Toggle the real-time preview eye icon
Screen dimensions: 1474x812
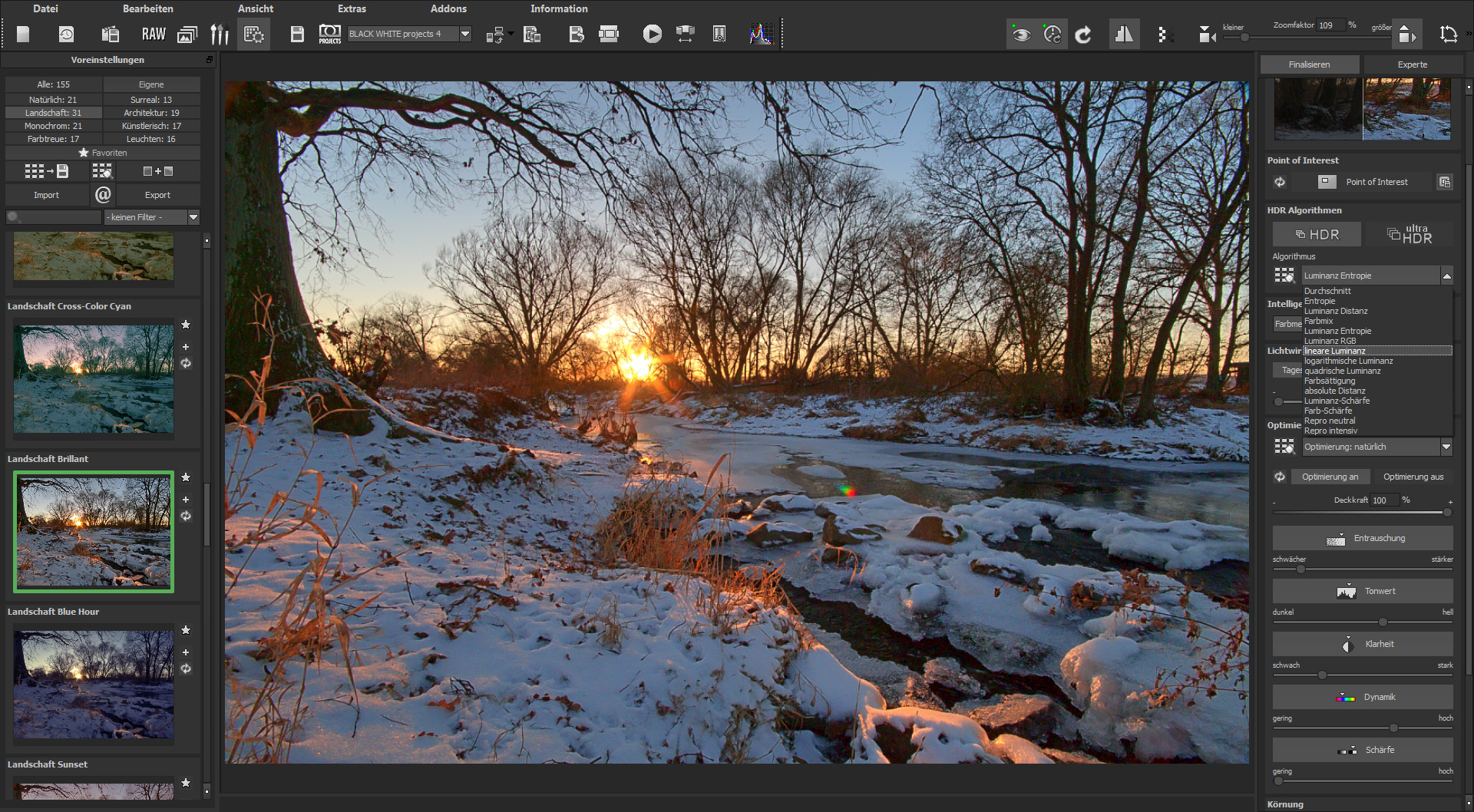pyautogui.click(x=1020, y=35)
